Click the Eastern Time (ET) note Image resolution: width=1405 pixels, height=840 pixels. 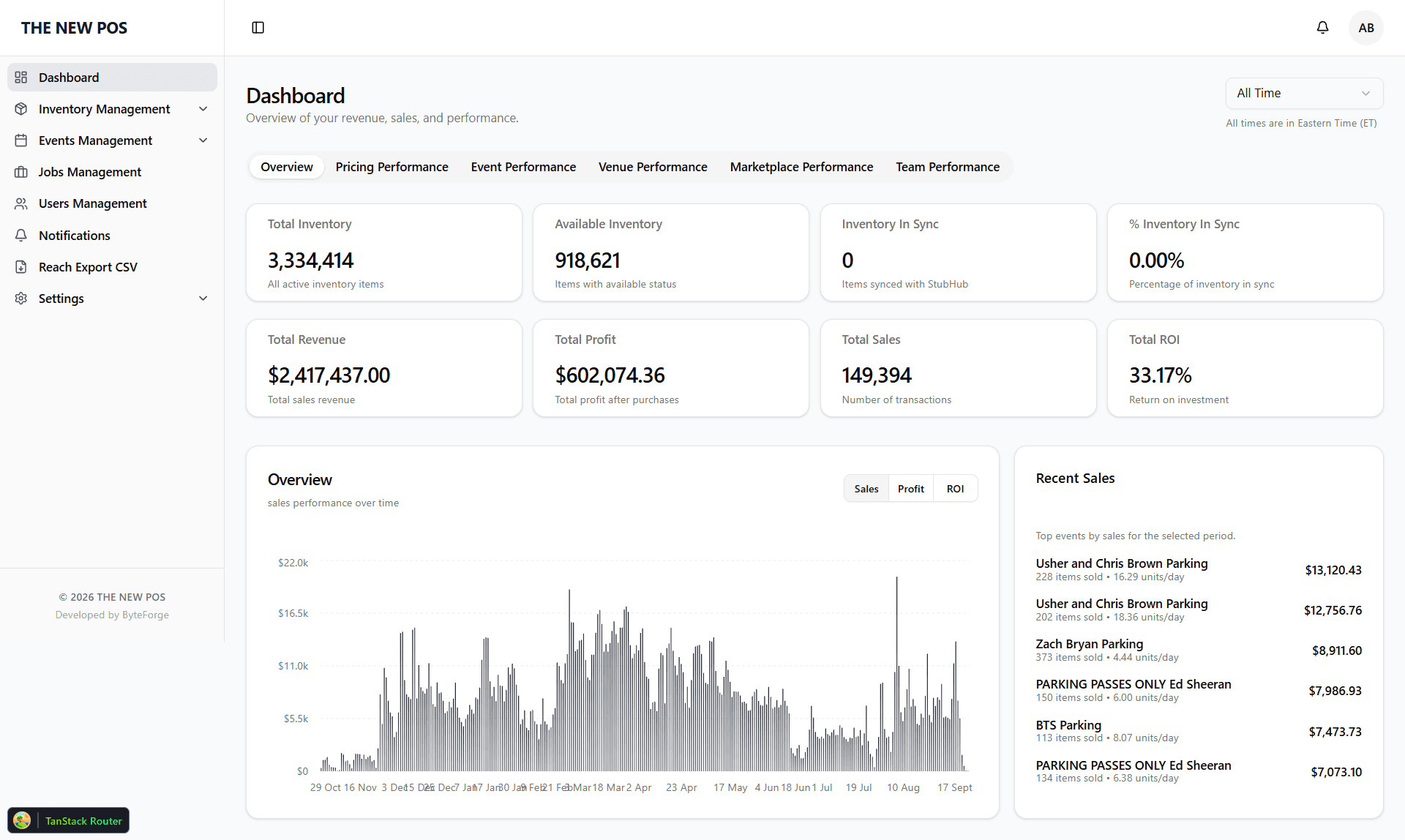[x=1301, y=123]
